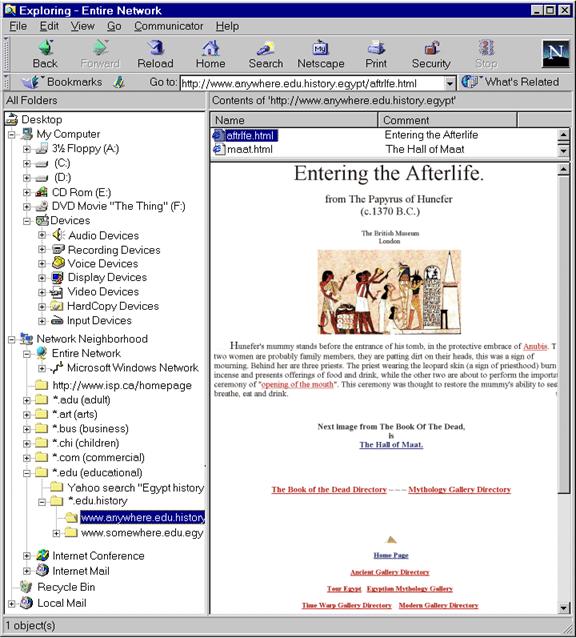Collapse the *.edu (educational) folder
Screen dimensions: 576x638
27,473
